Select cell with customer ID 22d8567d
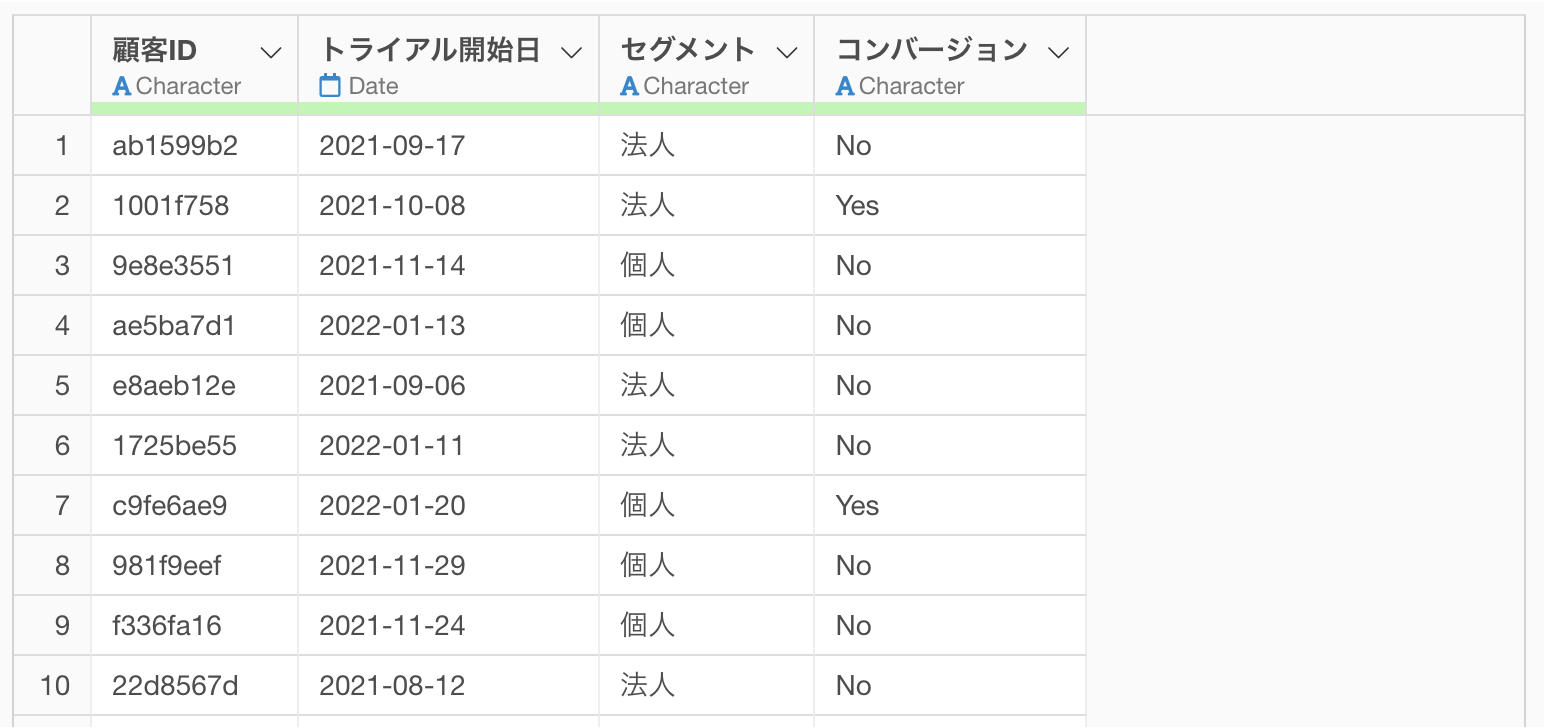1544x728 pixels. tap(195, 686)
